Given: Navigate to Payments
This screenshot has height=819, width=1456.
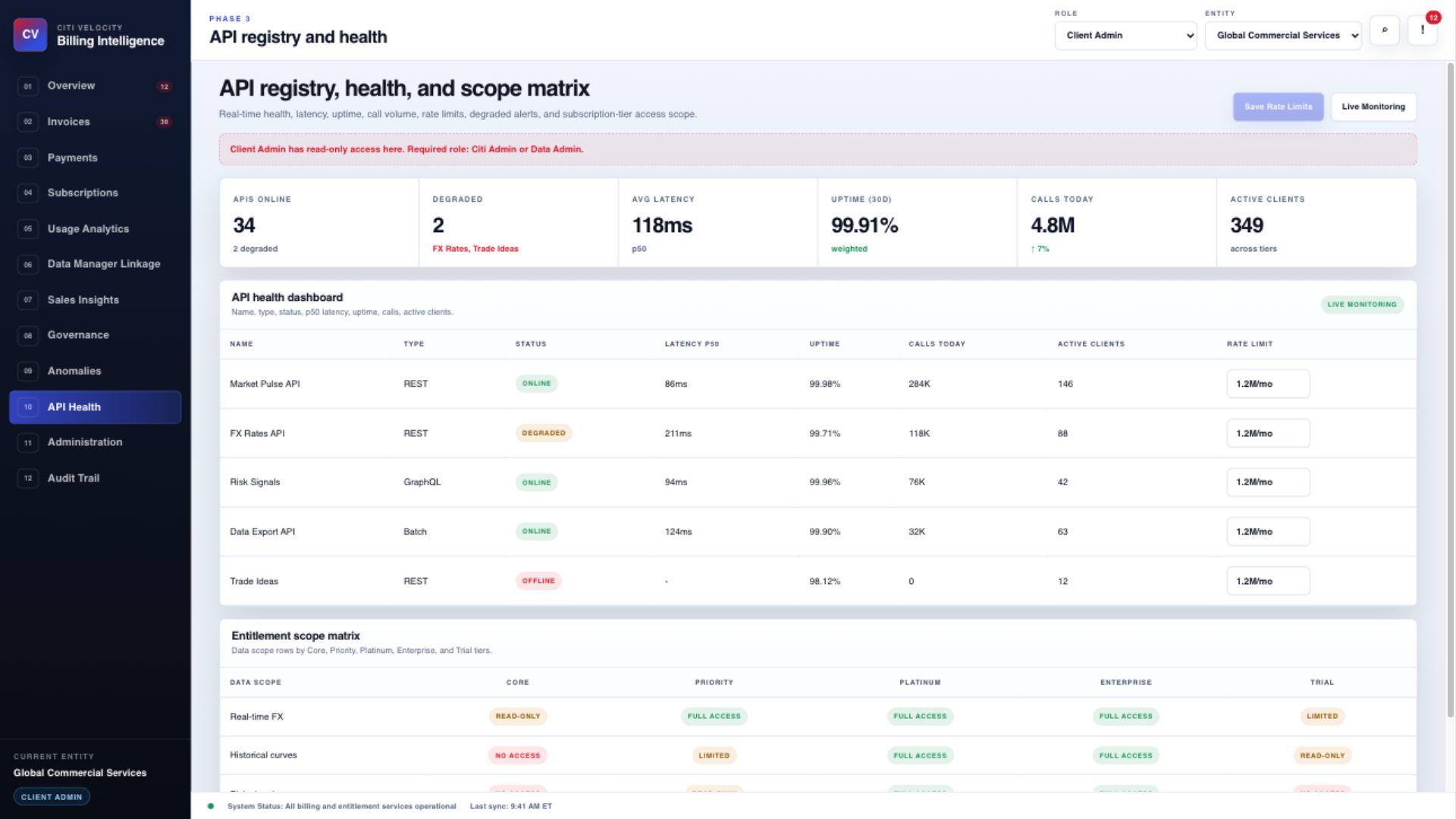Looking at the screenshot, I should (95, 158).
